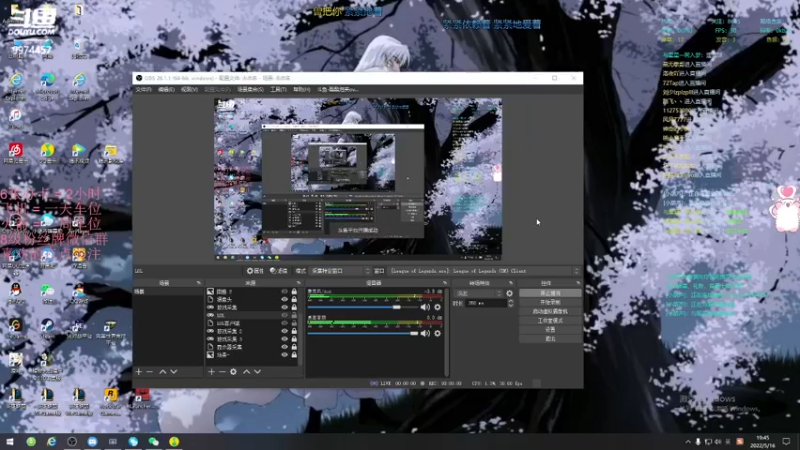The height and width of the screenshot is (450, 800).
Task: Open Internet Explorer from the taskbar
Action: click(52, 441)
